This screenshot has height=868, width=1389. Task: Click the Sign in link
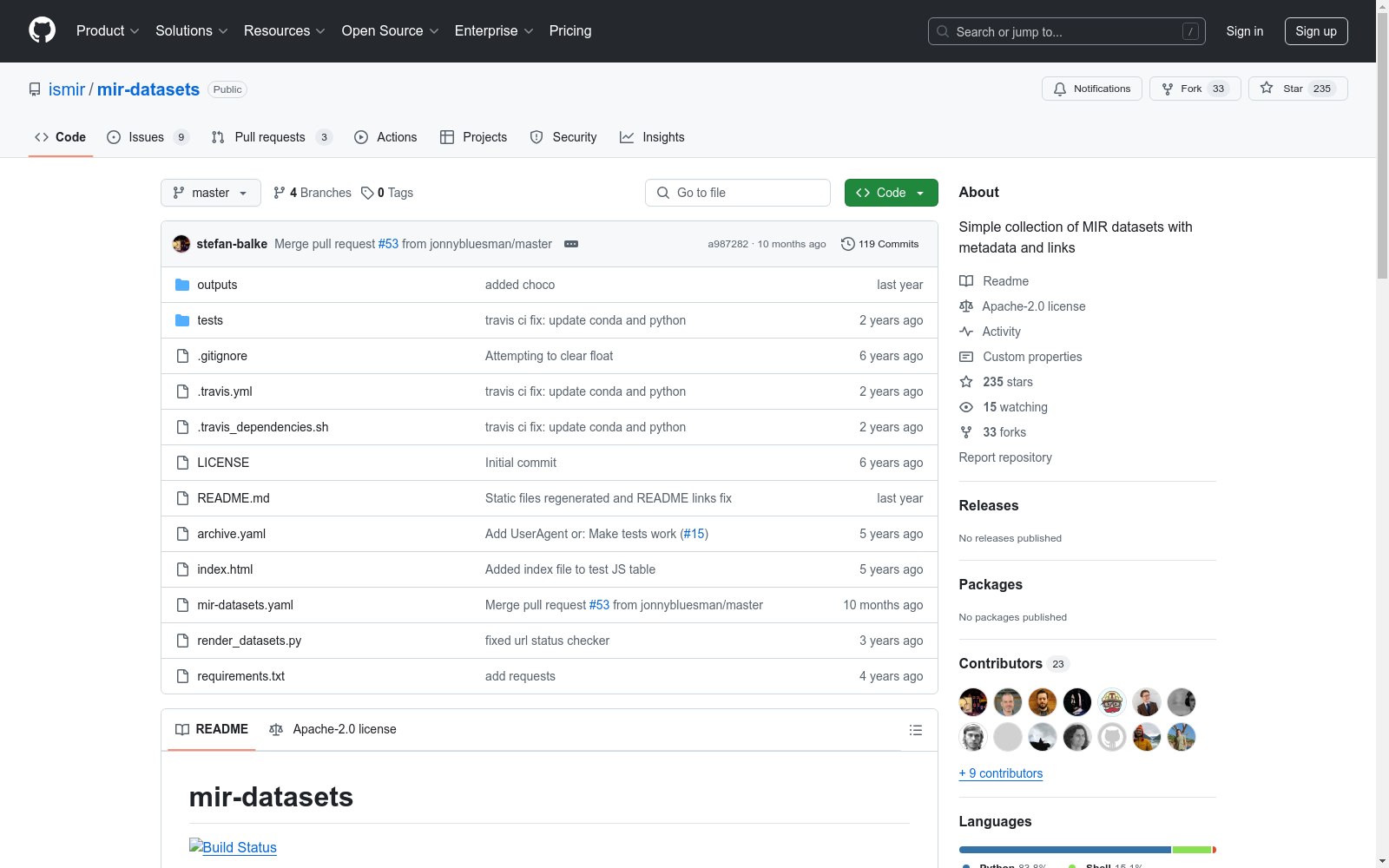[1245, 31]
